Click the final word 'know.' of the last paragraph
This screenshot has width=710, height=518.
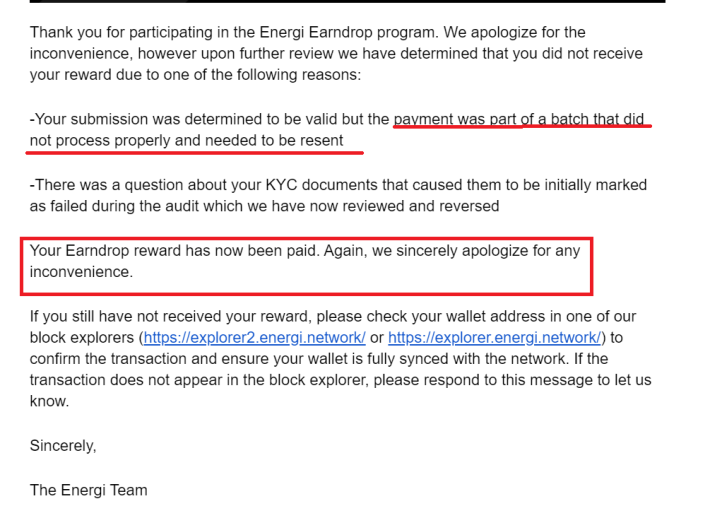(x=49, y=401)
